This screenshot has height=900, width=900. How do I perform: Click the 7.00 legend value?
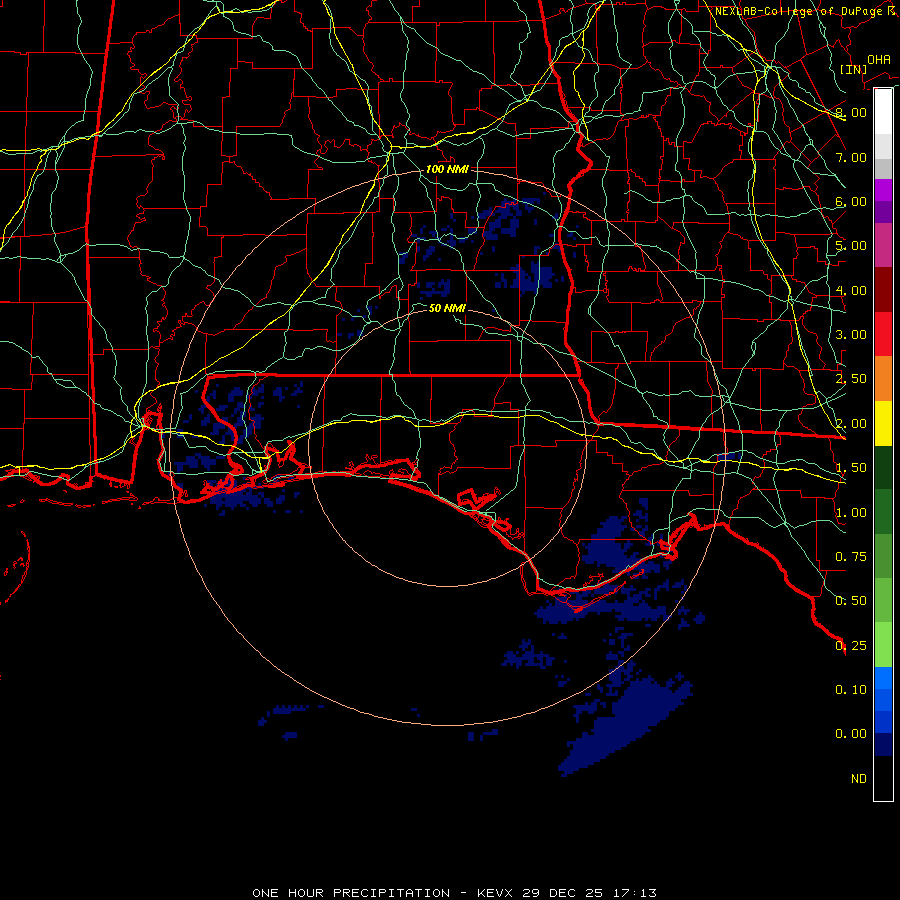(851, 157)
